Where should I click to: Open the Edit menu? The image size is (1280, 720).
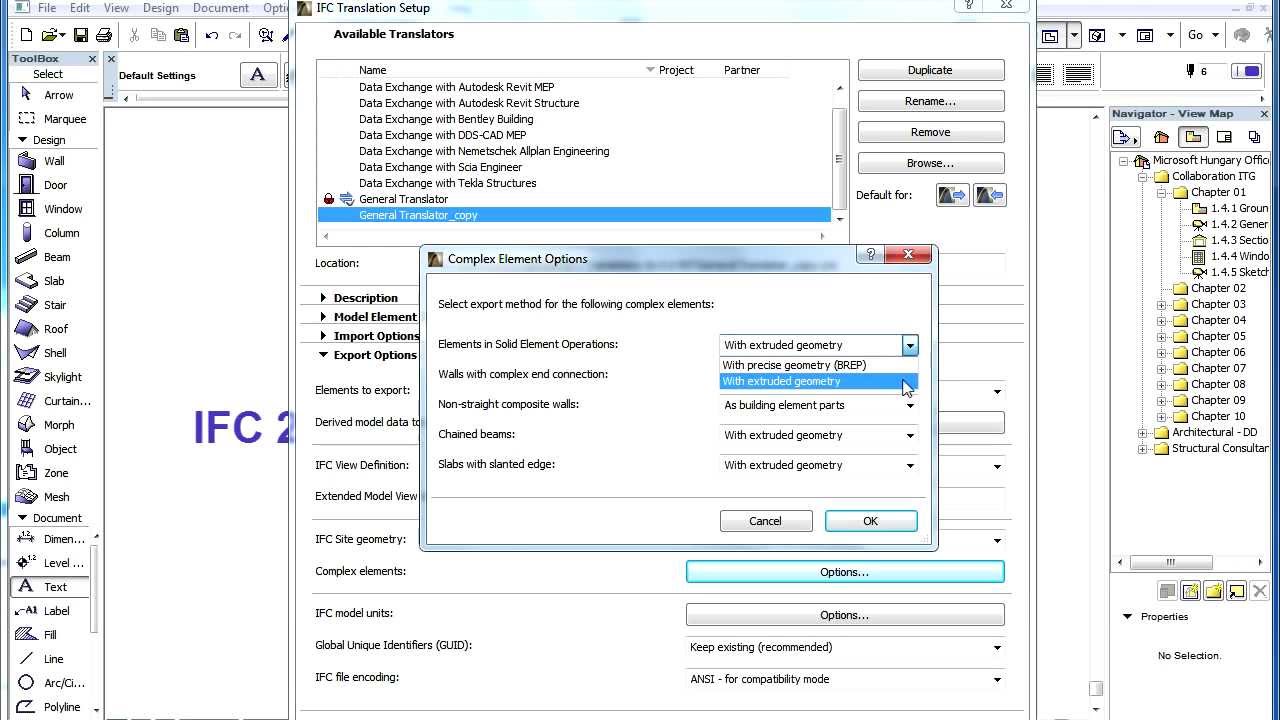point(80,8)
